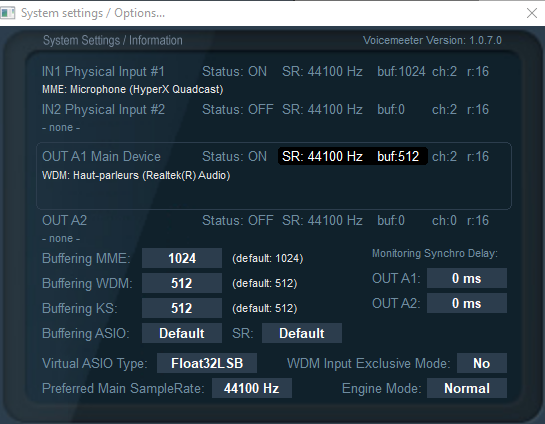The image size is (545, 424).
Task: Change the Buffering KS value 512
Action: [x=182, y=308]
